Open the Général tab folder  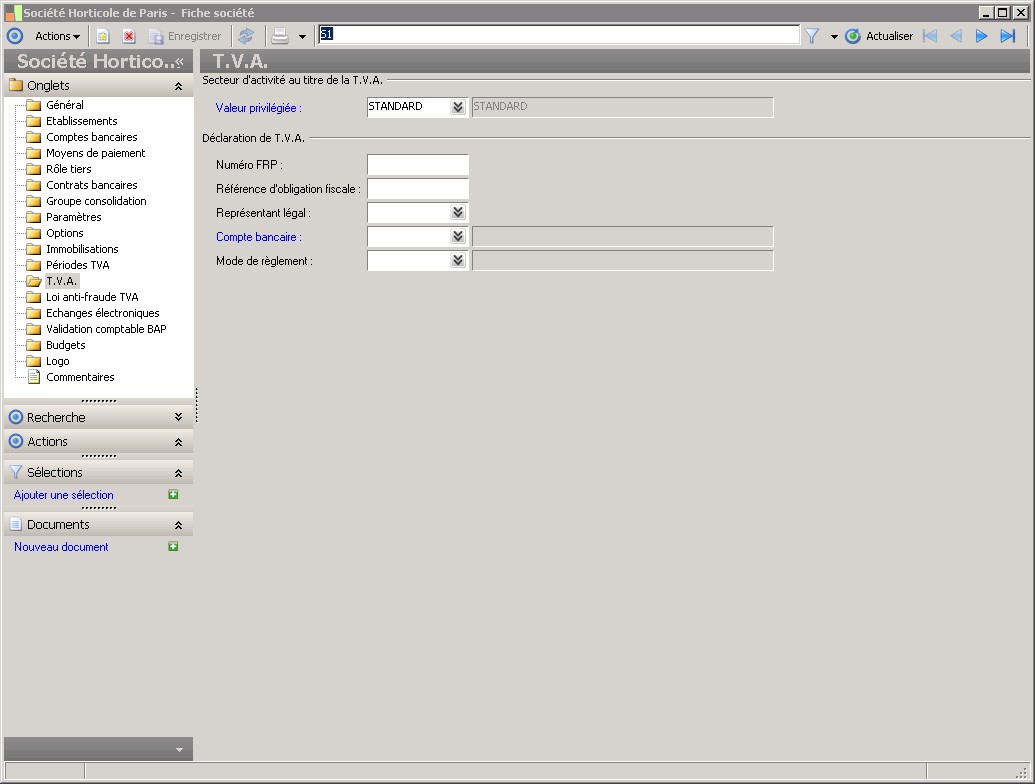click(65, 105)
